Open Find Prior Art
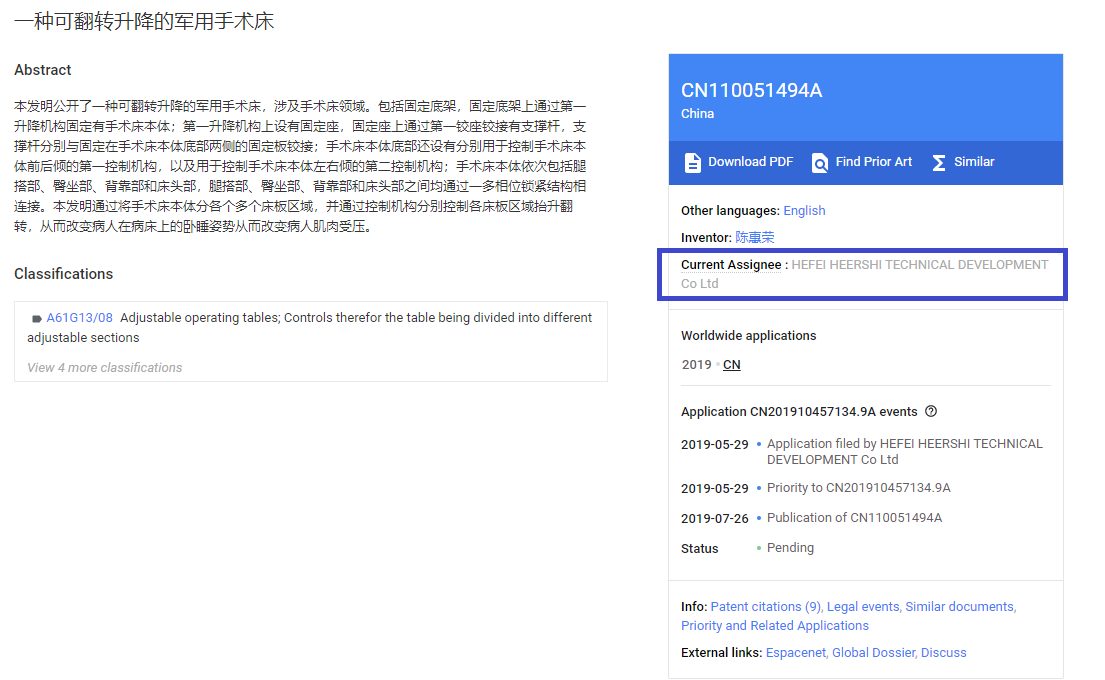 point(862,162)
